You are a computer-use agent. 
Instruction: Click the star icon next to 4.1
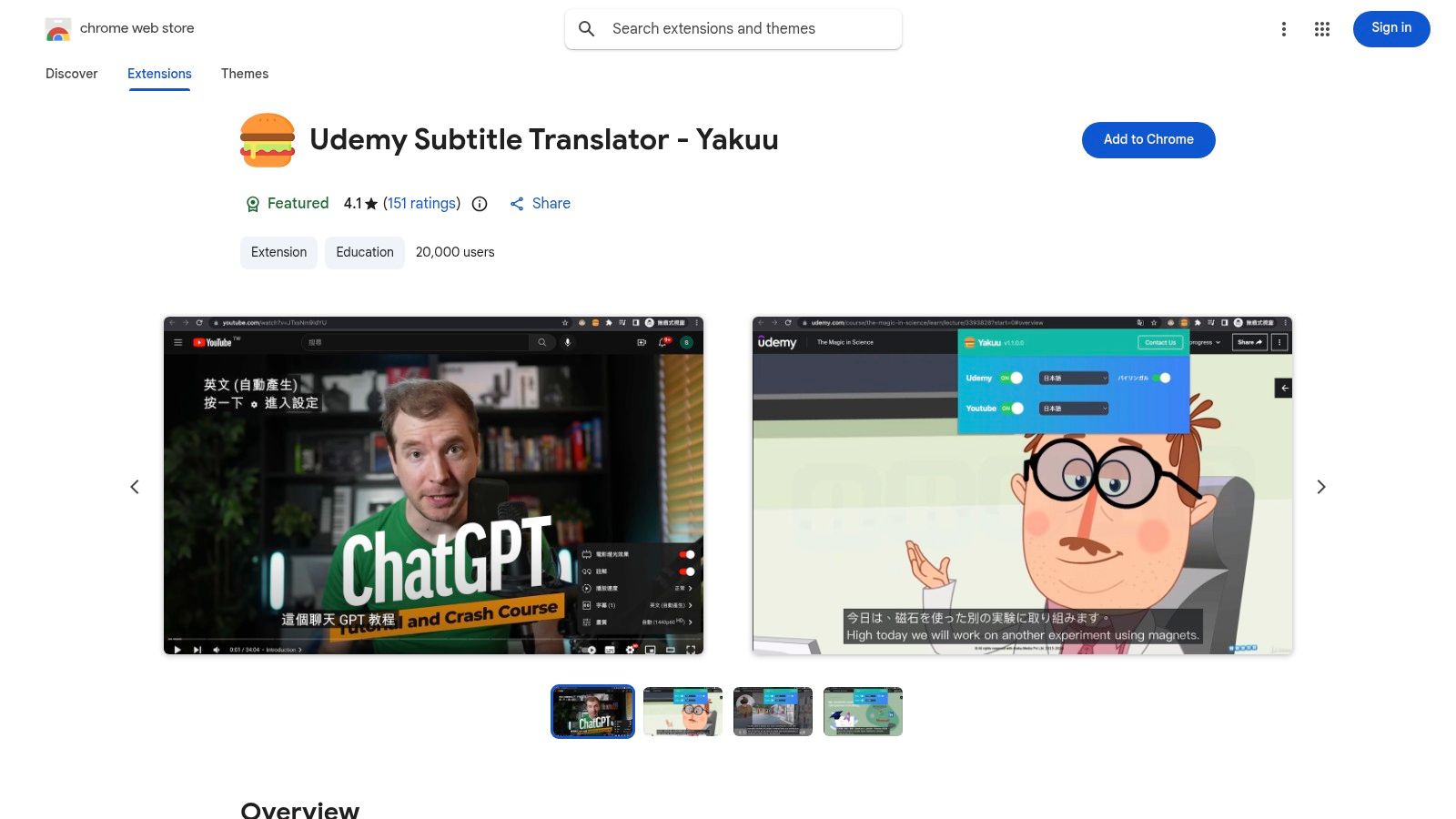[370, 203]
